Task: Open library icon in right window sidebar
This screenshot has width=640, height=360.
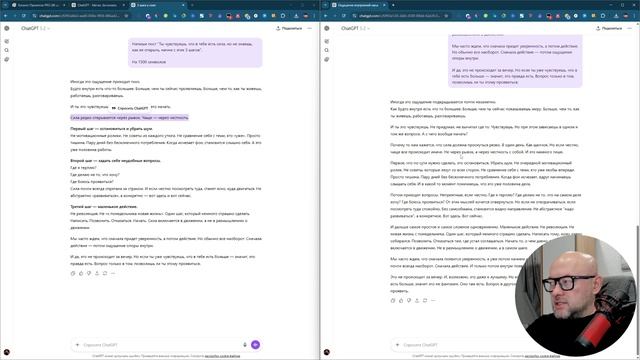Action: coord(327,59)
